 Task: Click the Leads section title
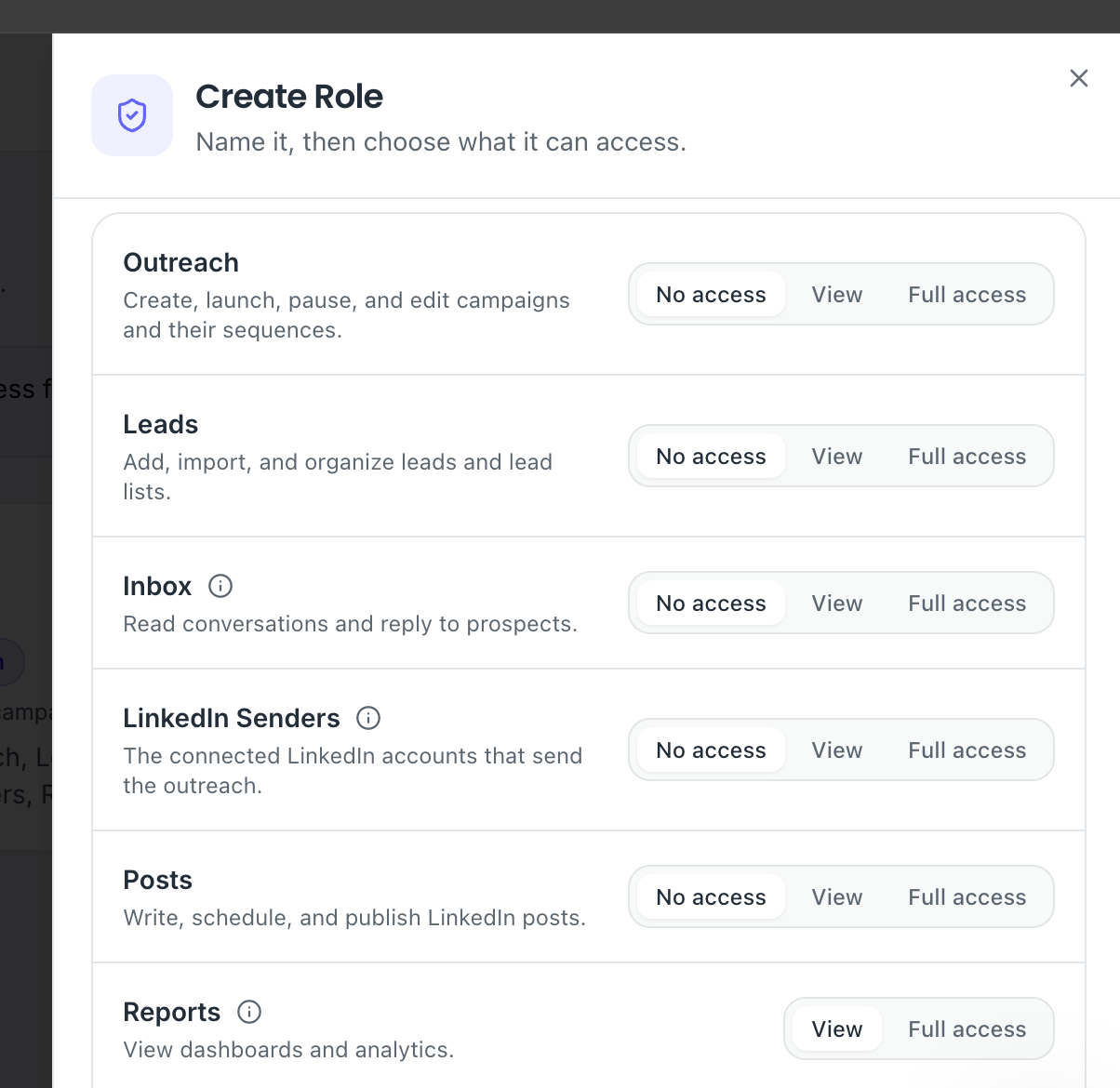point(161,425)
